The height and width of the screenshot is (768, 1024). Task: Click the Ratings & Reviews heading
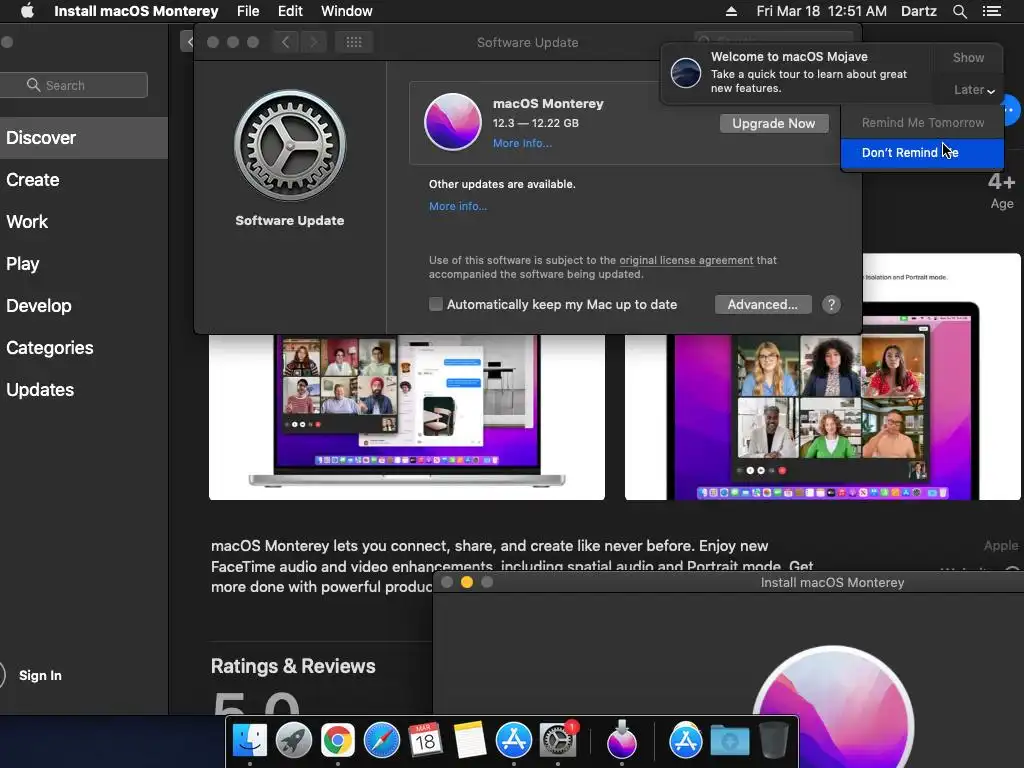tap(293, 666)
